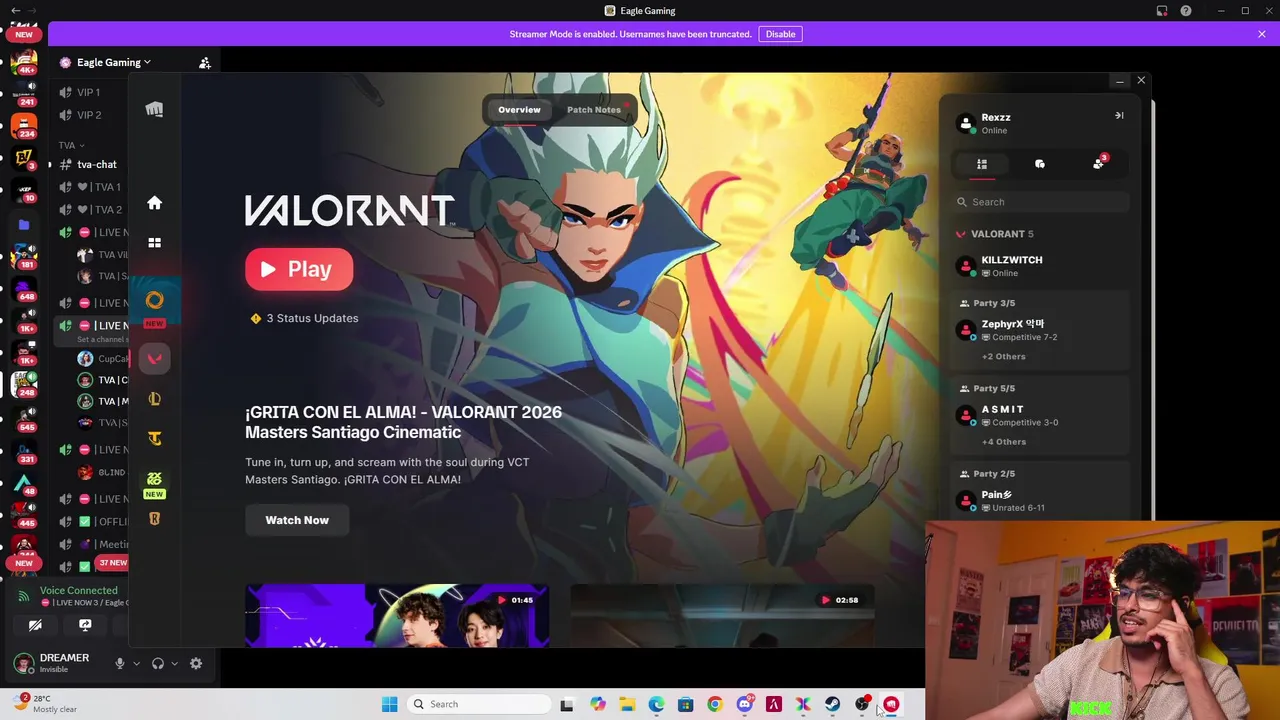Click the Windows Start button
Viewport: 1280px width, 720px height.
[389, 704]
